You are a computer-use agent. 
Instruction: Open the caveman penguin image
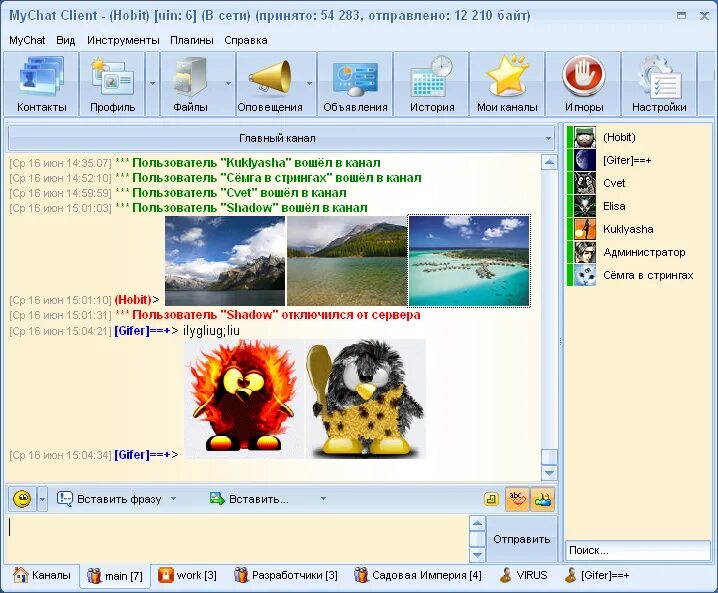(x=366, y=399)
